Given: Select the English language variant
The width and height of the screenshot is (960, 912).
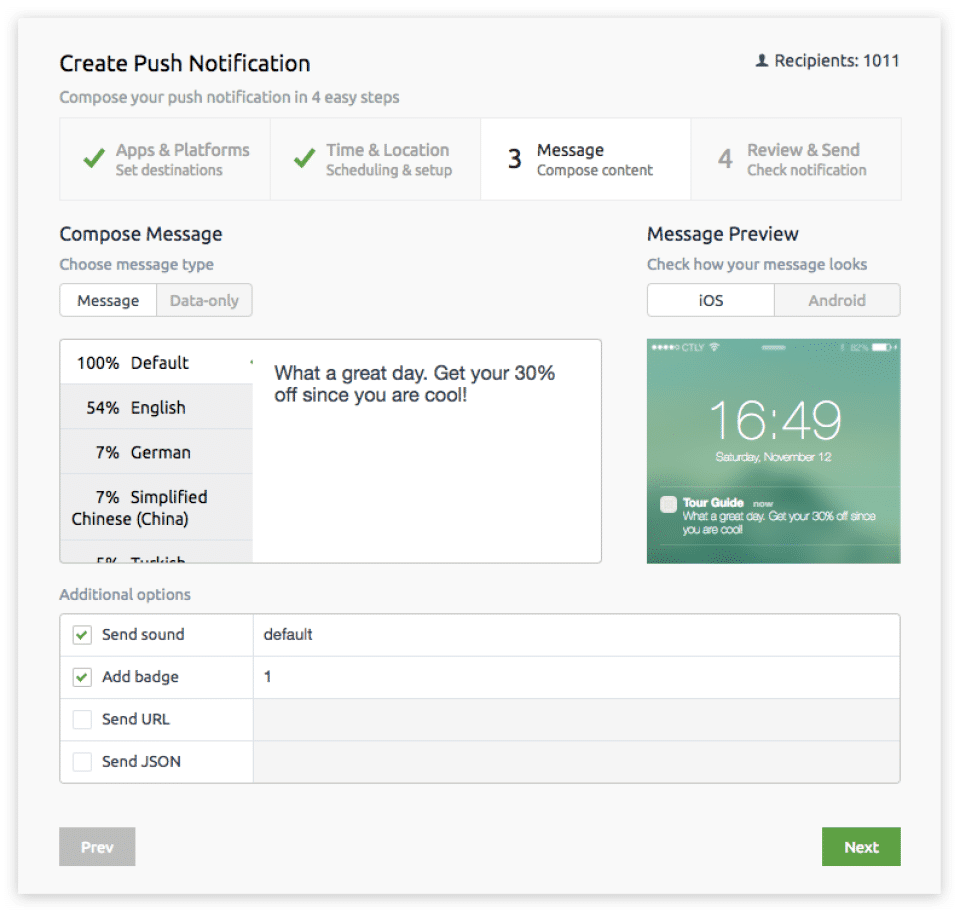Looking at the screenshot, I should click(x=157, y=407).
